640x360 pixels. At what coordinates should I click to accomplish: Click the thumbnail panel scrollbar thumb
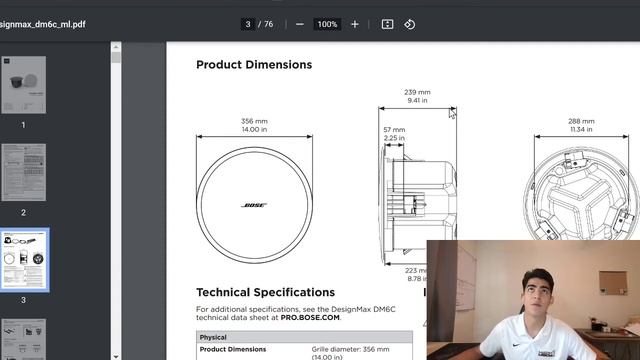(116, 57)
